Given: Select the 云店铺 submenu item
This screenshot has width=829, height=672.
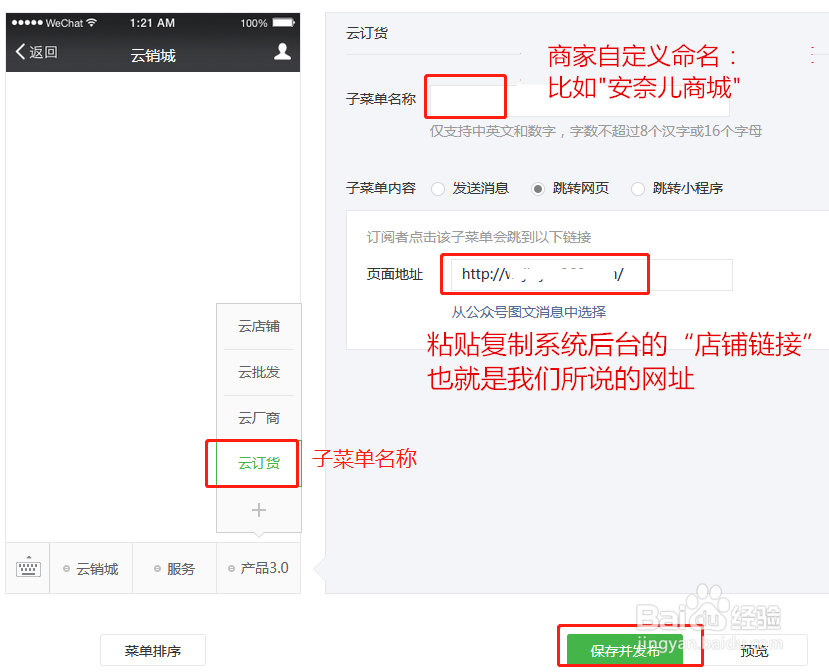Looking at the screenshot, I should (259, 326).
